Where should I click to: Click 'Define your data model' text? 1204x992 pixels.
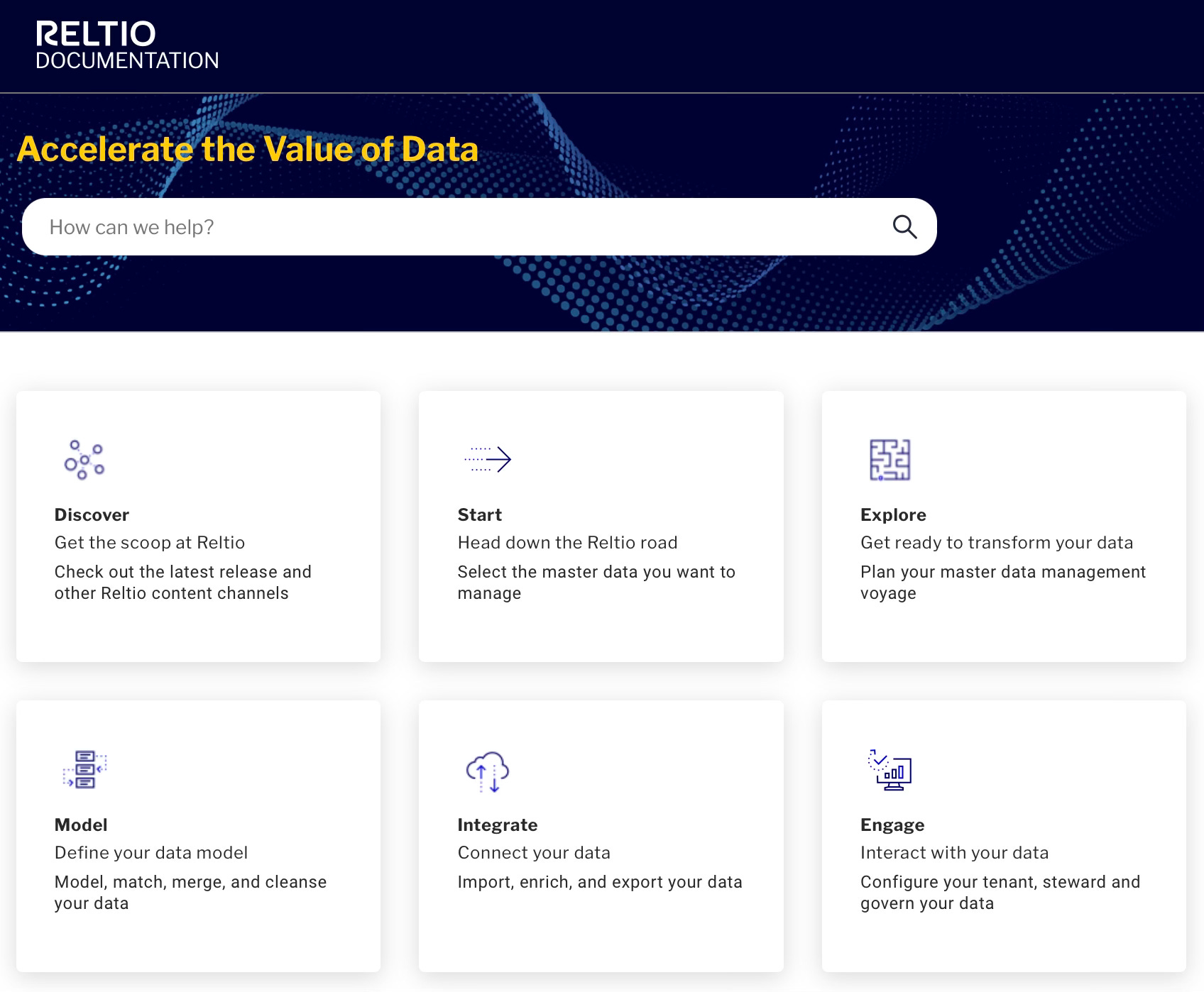pos(151,853)
